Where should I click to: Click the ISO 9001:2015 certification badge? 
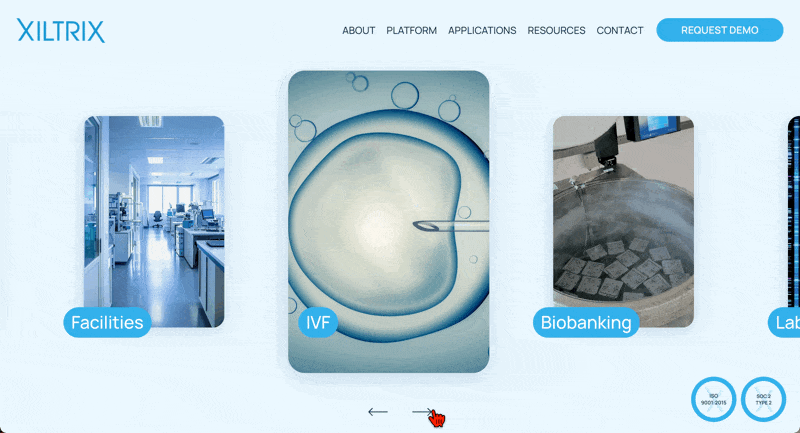point(713,399)
